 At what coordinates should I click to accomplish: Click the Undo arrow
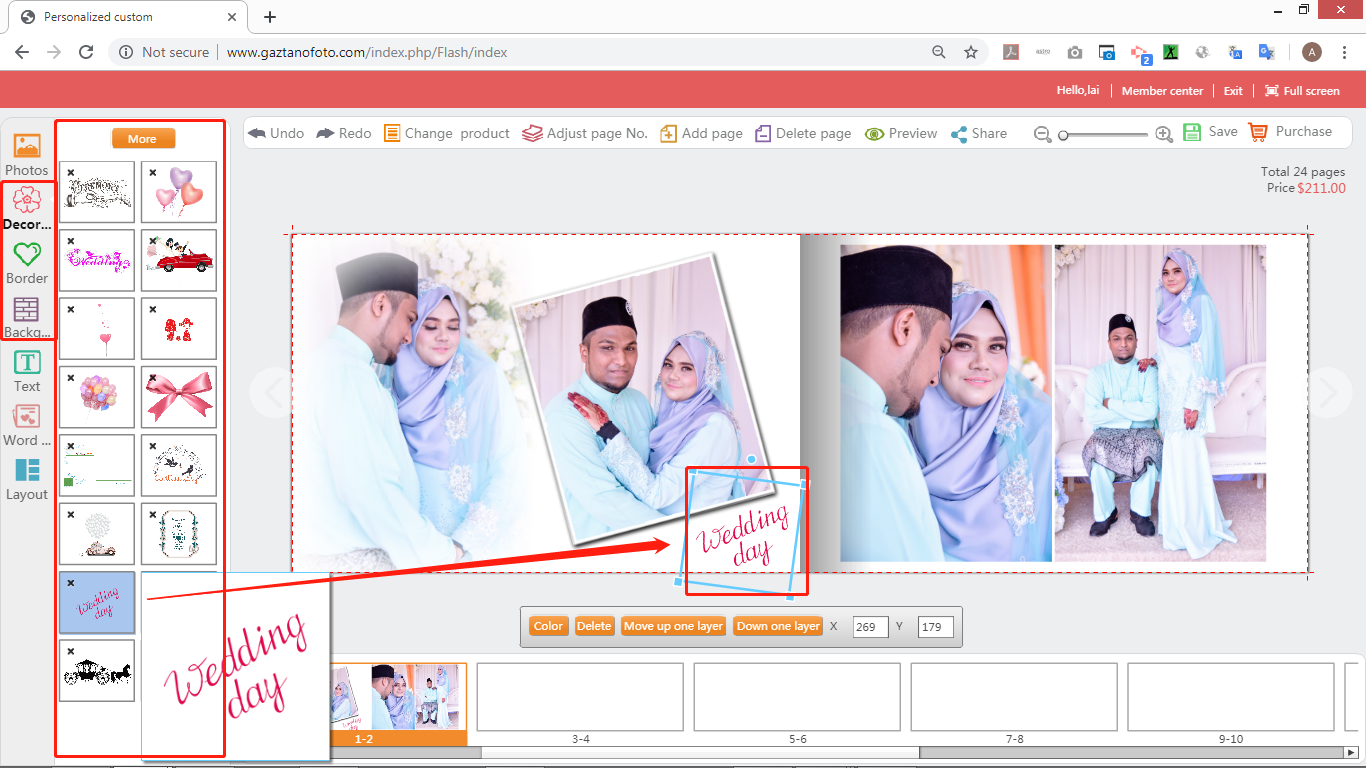click(257, 133)
